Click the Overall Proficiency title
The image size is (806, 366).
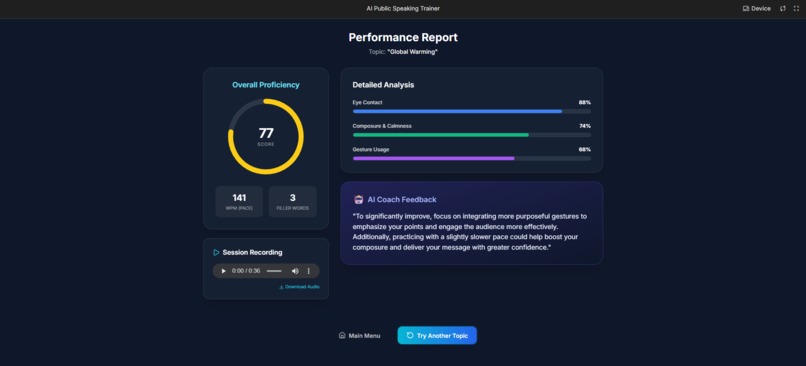[266, 85]
